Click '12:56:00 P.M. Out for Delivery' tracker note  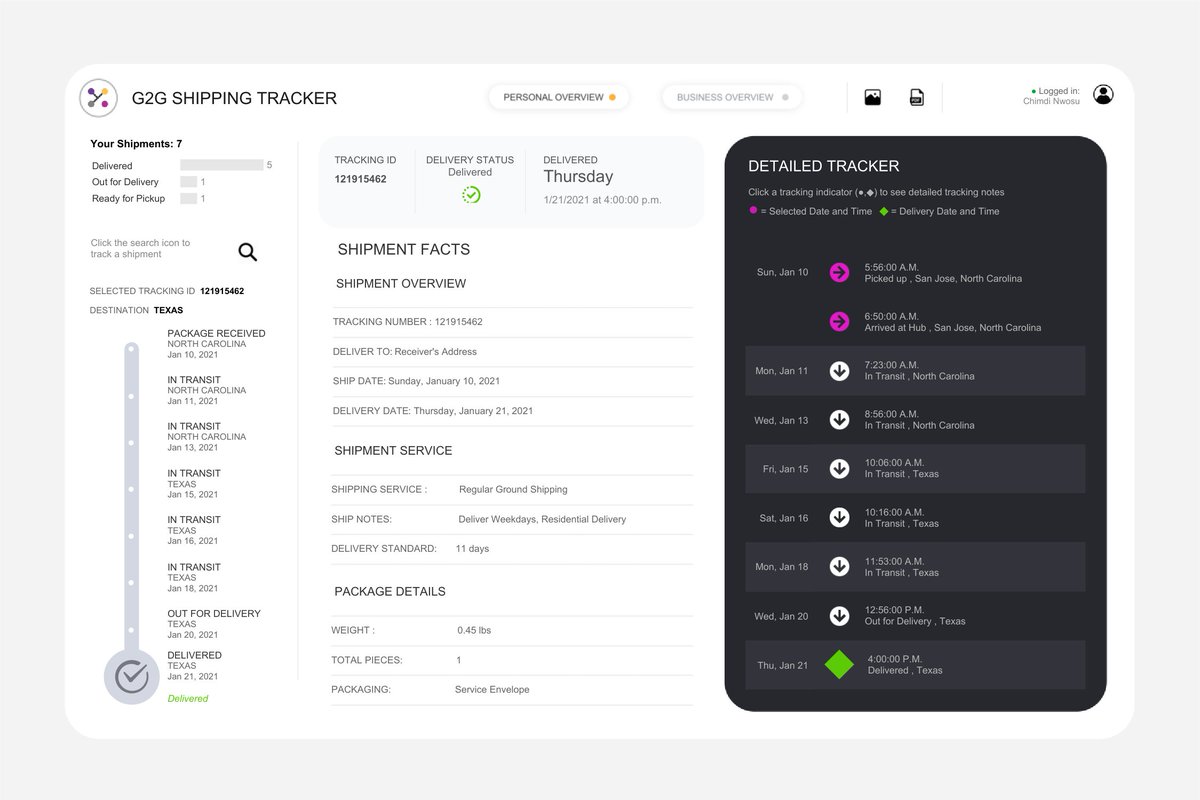[x=915, y=615]
